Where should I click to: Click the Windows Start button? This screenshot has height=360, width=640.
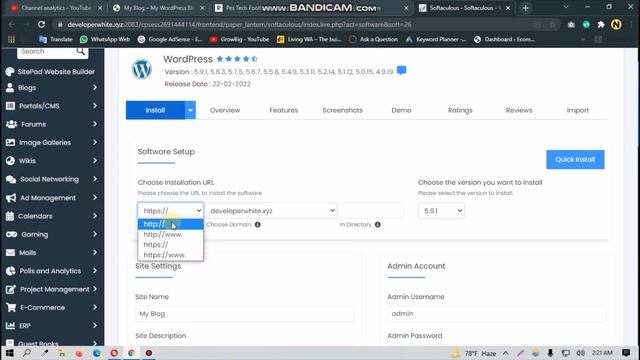(9, 353)
